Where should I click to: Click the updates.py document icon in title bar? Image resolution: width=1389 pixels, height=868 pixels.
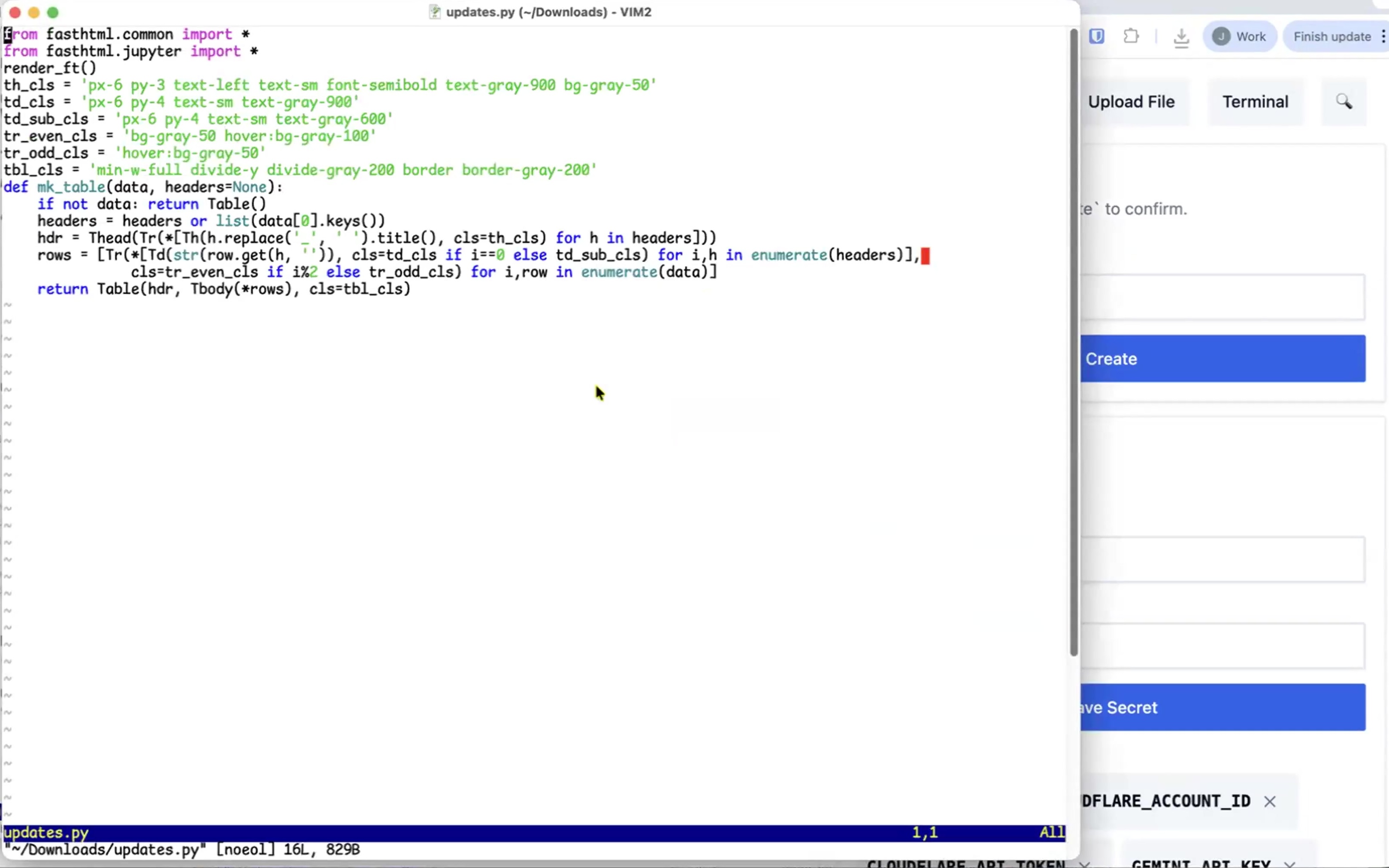tap(435, 12)
